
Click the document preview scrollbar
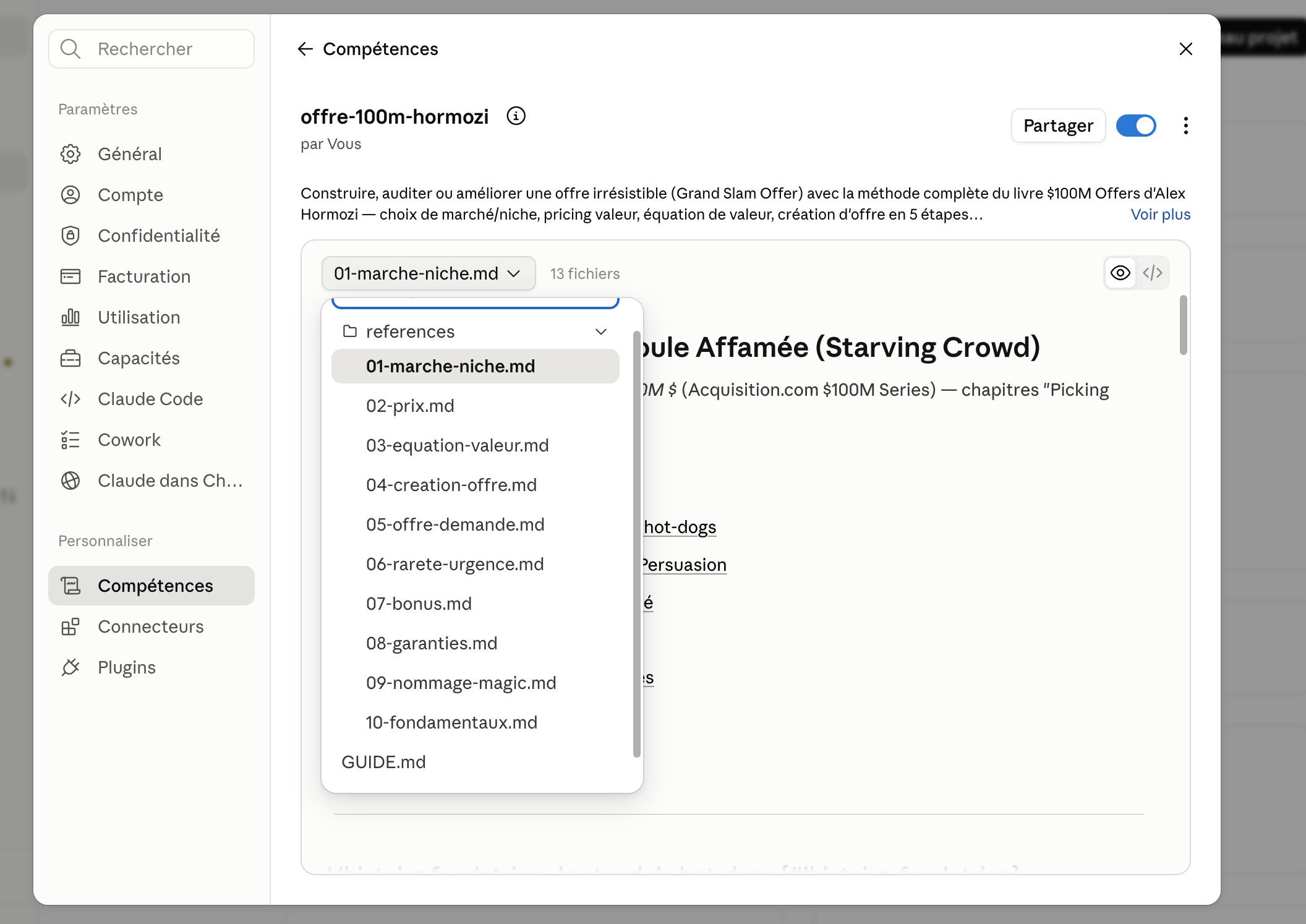point(1183,325)
